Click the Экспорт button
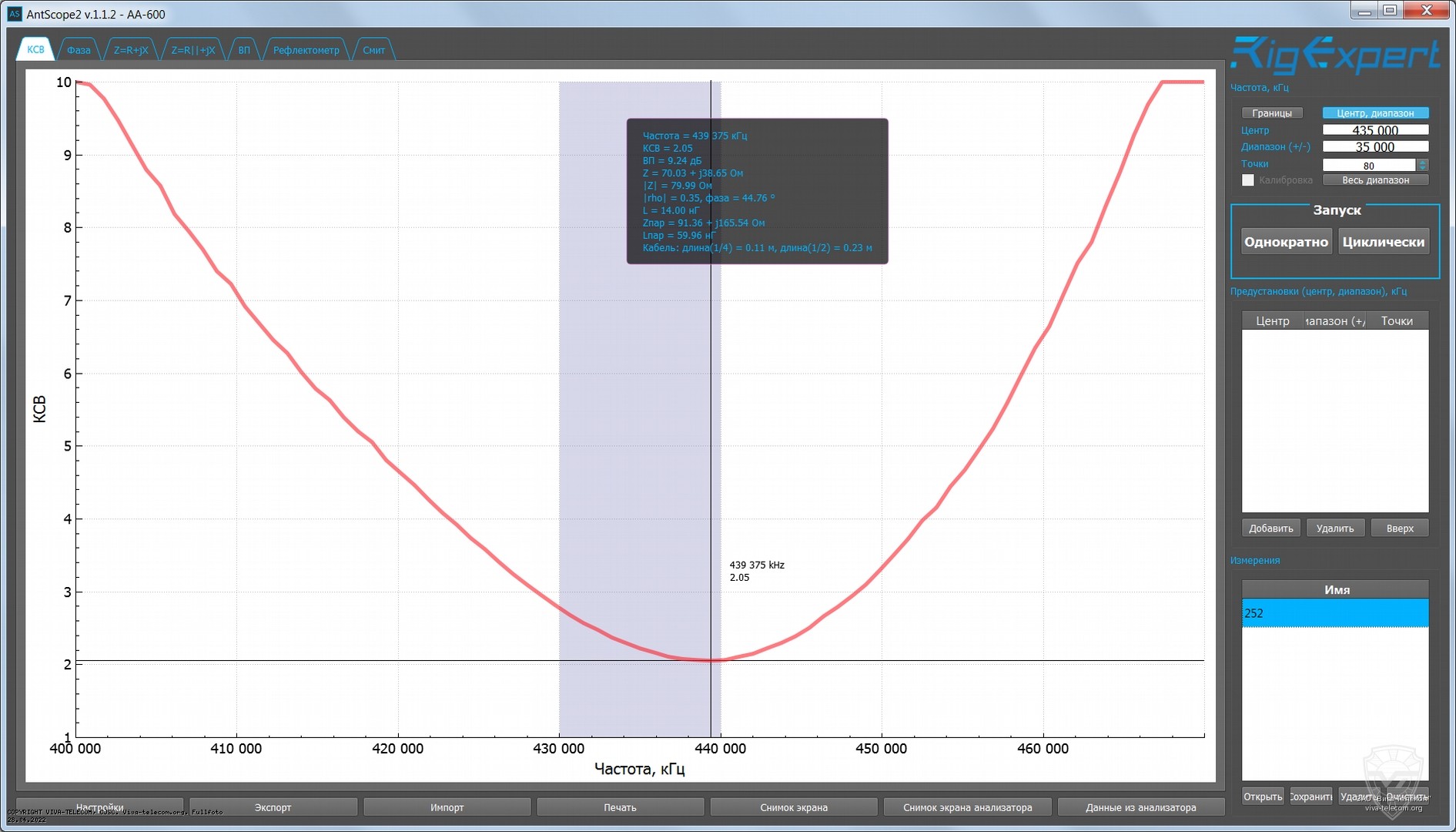1456x832 pixels. 273,807
